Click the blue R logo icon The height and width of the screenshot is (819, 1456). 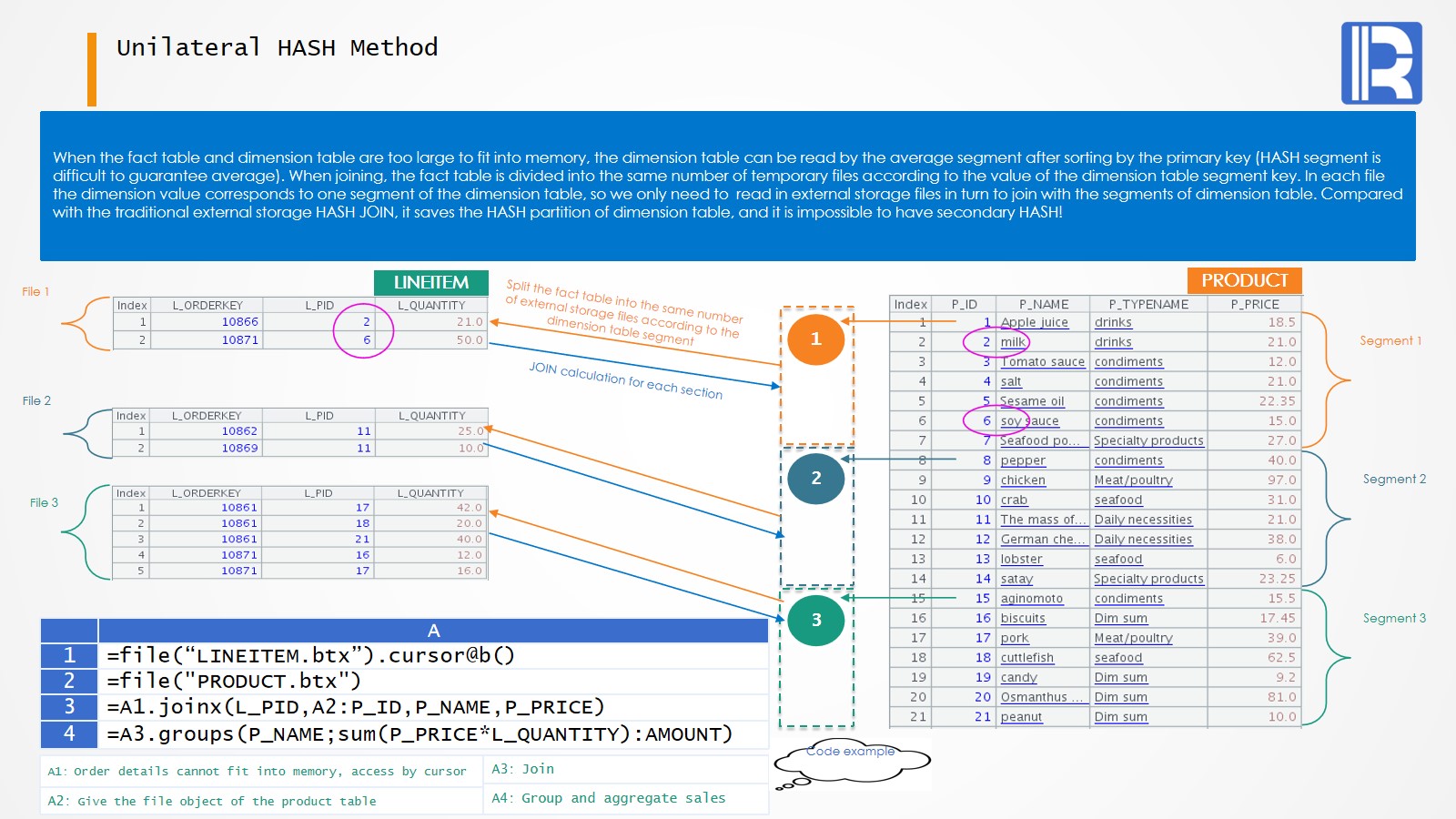click(1381, 64)
